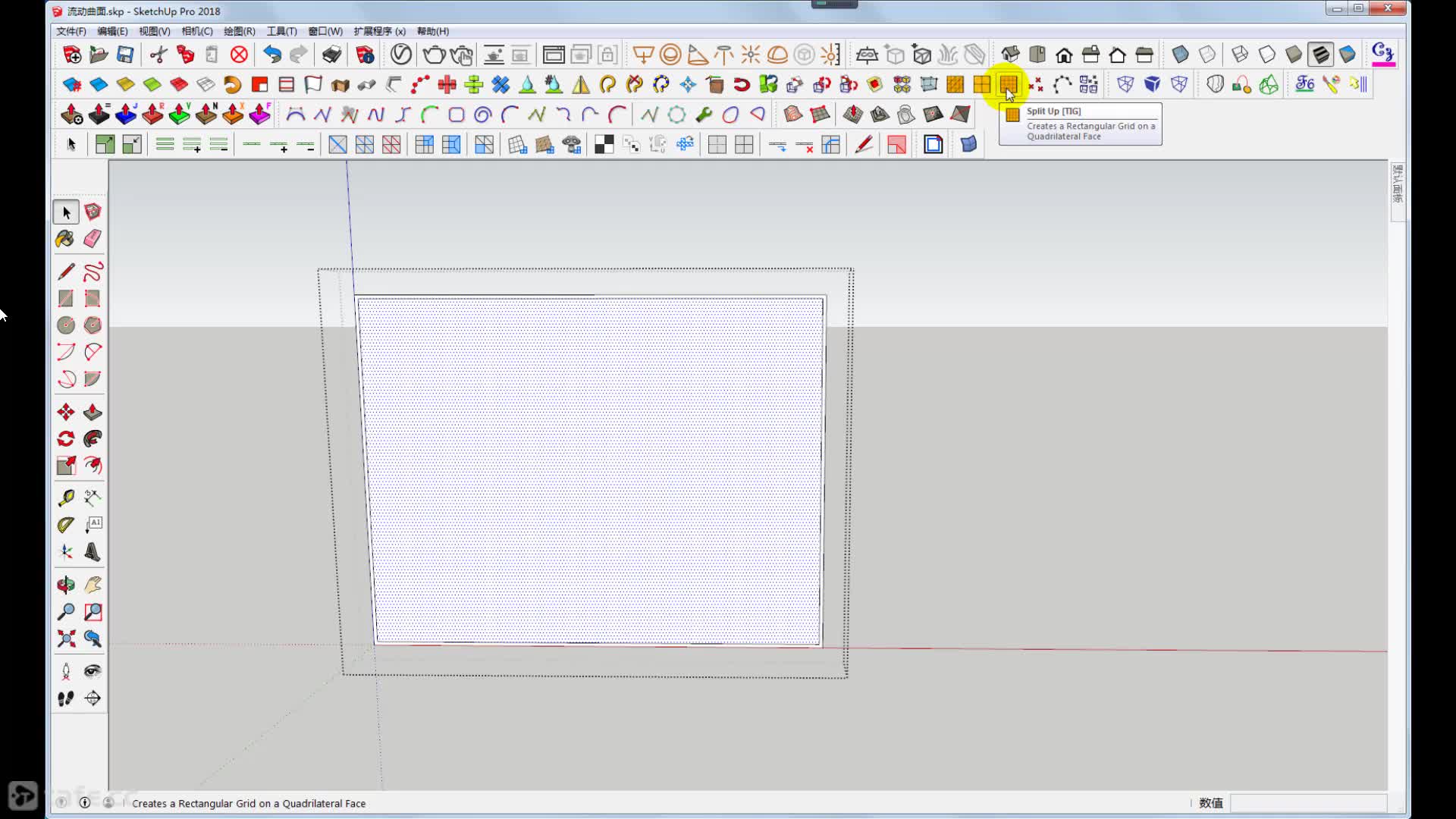
Task: Undo the last action with the toolbar arrow
Action: (271, 55)
